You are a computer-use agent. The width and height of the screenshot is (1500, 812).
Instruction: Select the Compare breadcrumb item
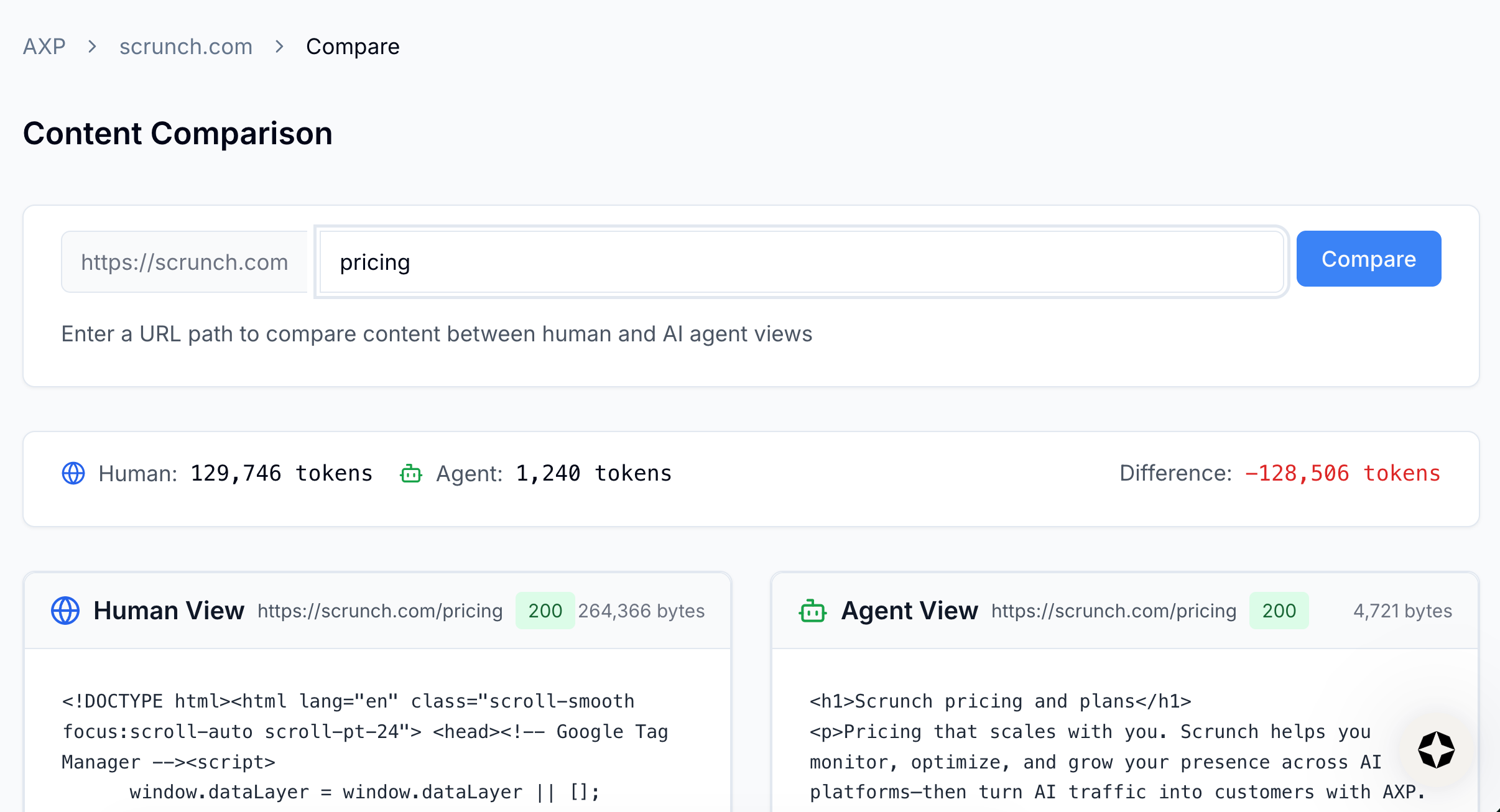click(x=353, y=47)
